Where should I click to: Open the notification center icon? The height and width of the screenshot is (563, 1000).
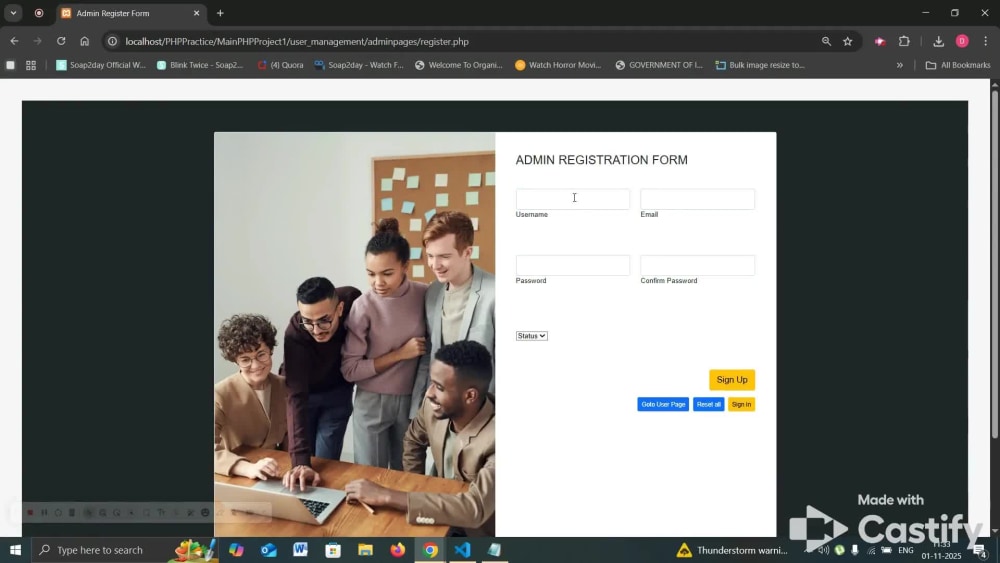[980, 550]
